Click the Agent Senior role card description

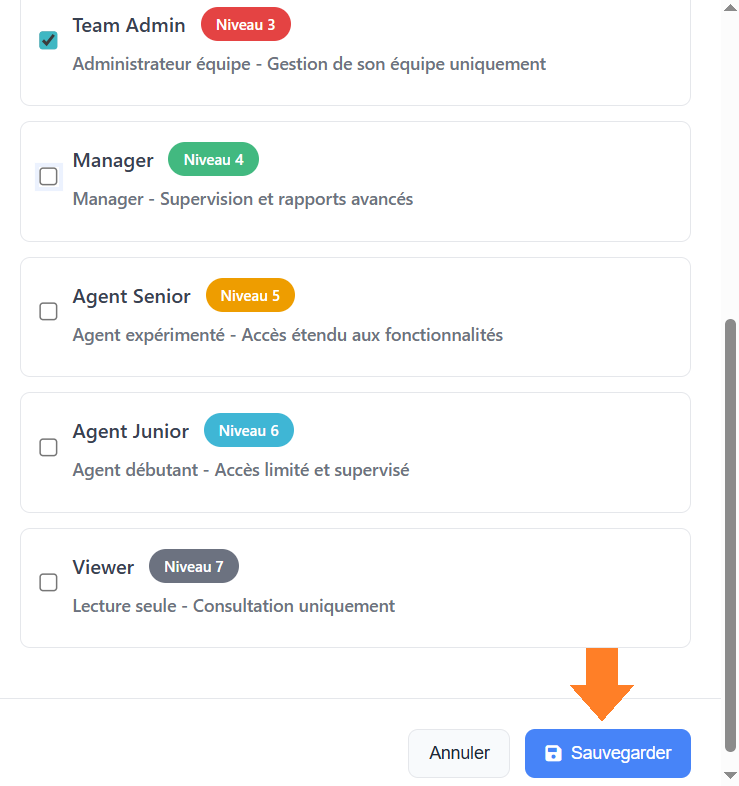288,335
